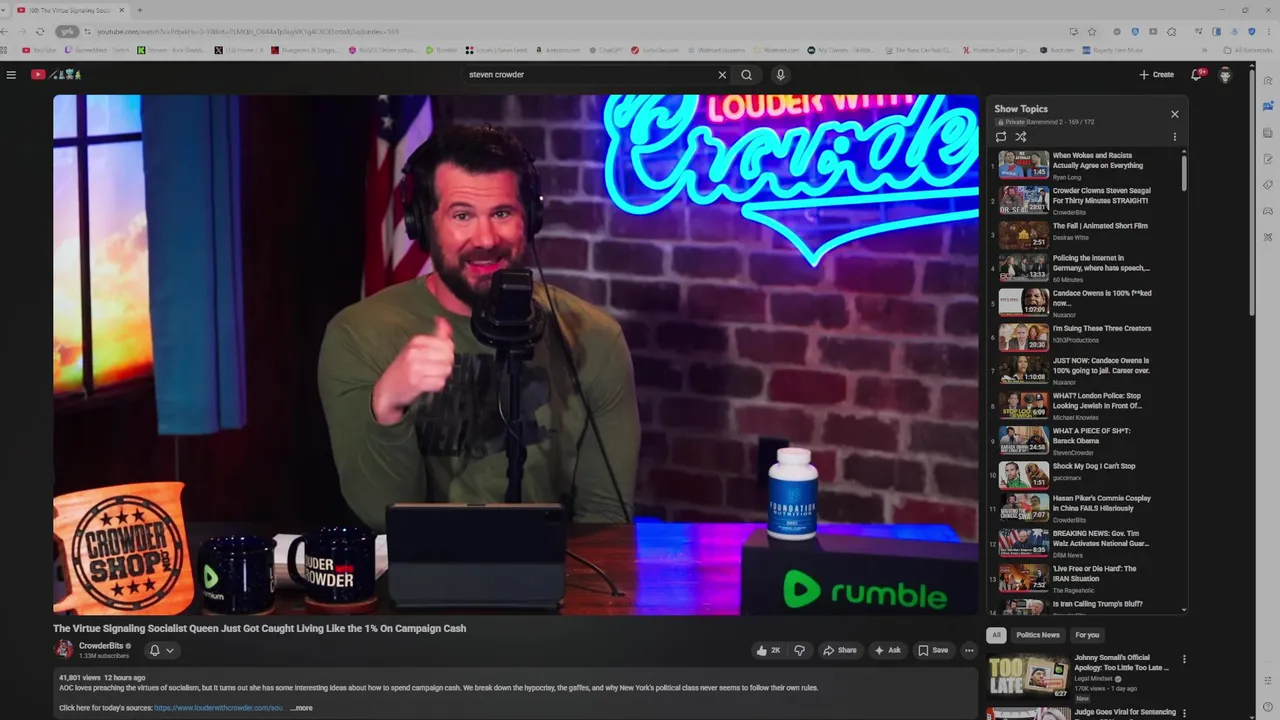Open 'BREAKING NEWS: Gov. Tim Walz Activates' item

1085,543
